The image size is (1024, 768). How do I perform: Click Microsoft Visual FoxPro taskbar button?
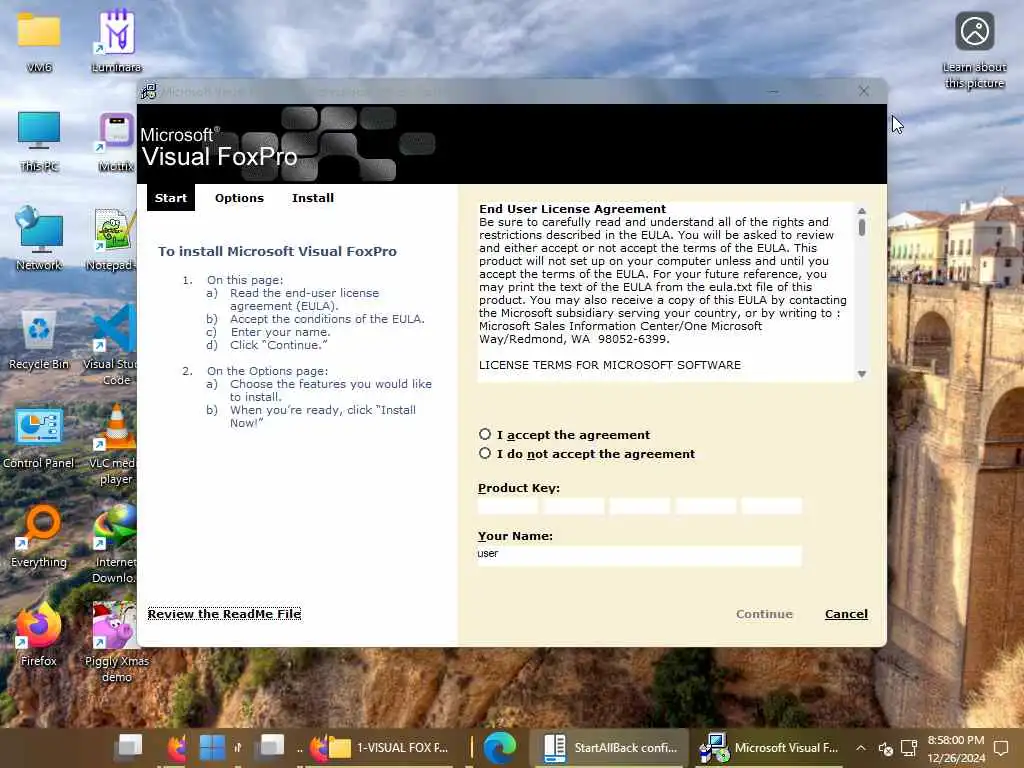point(769,748)
